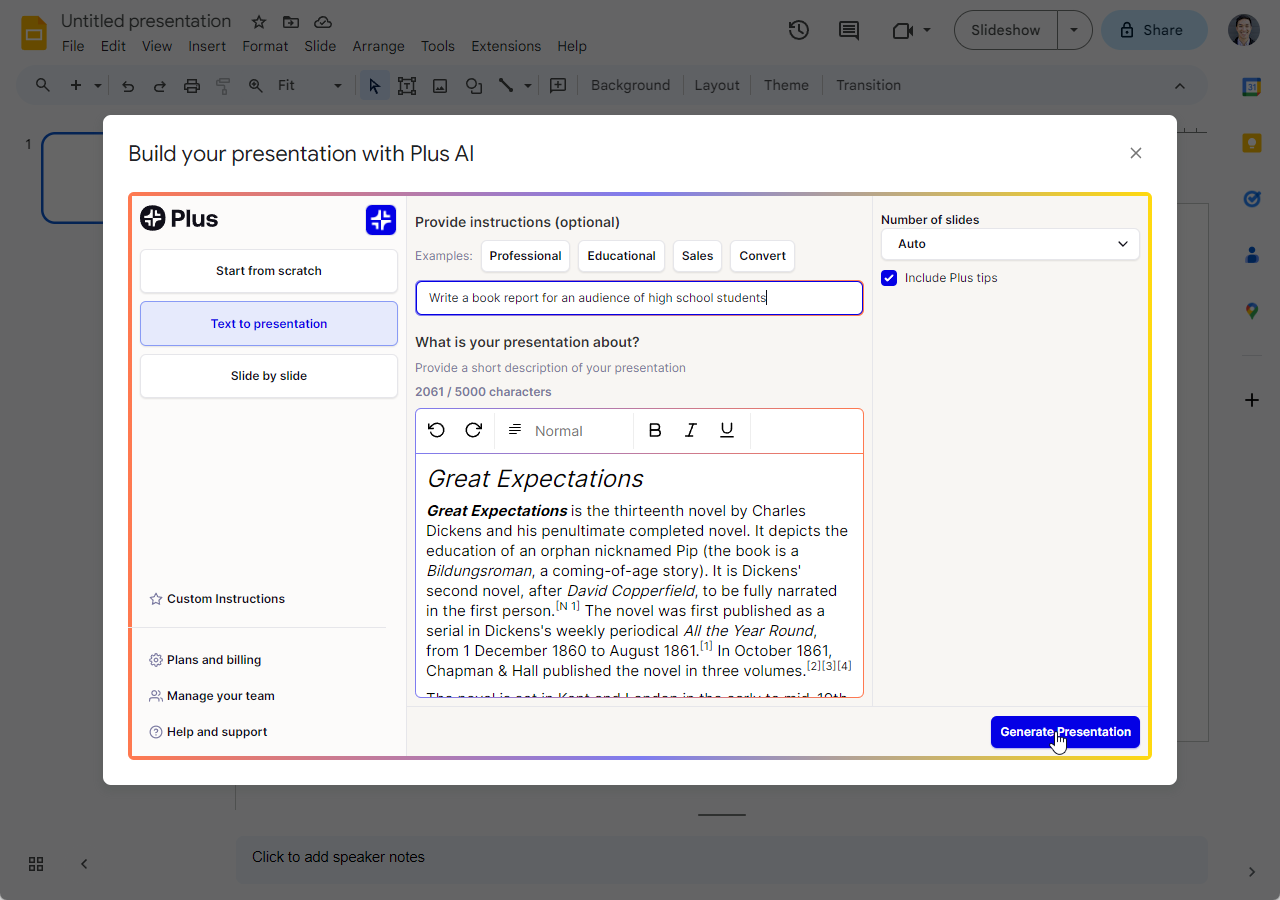
Task: Click the instructions text input field
Action: 639,298
